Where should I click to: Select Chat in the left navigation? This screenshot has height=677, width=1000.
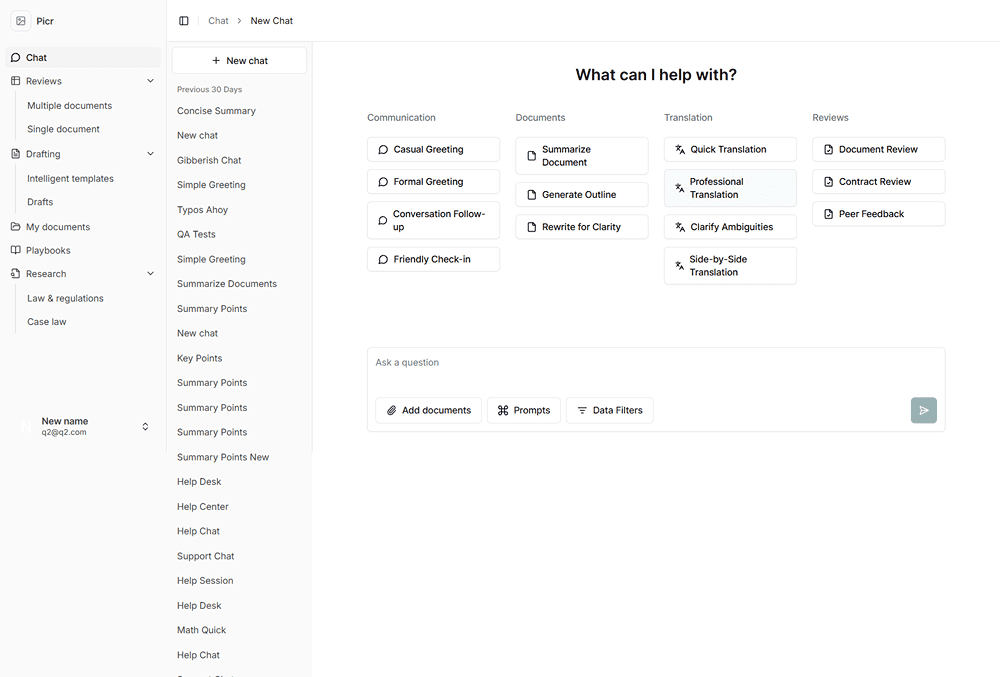[x=36, y=58]
